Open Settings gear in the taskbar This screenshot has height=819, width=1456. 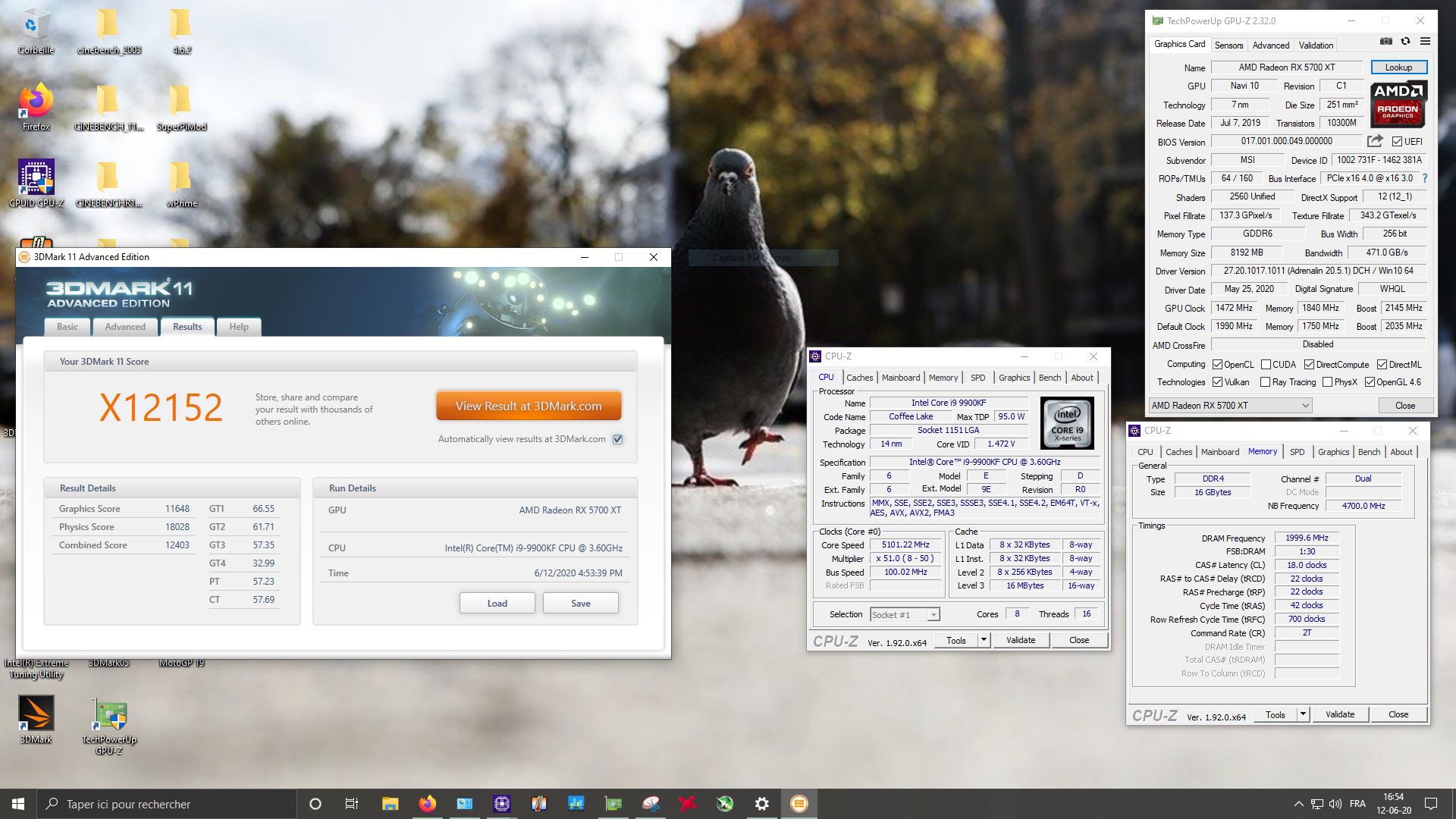pyautogui.click(x=761, y=804)
